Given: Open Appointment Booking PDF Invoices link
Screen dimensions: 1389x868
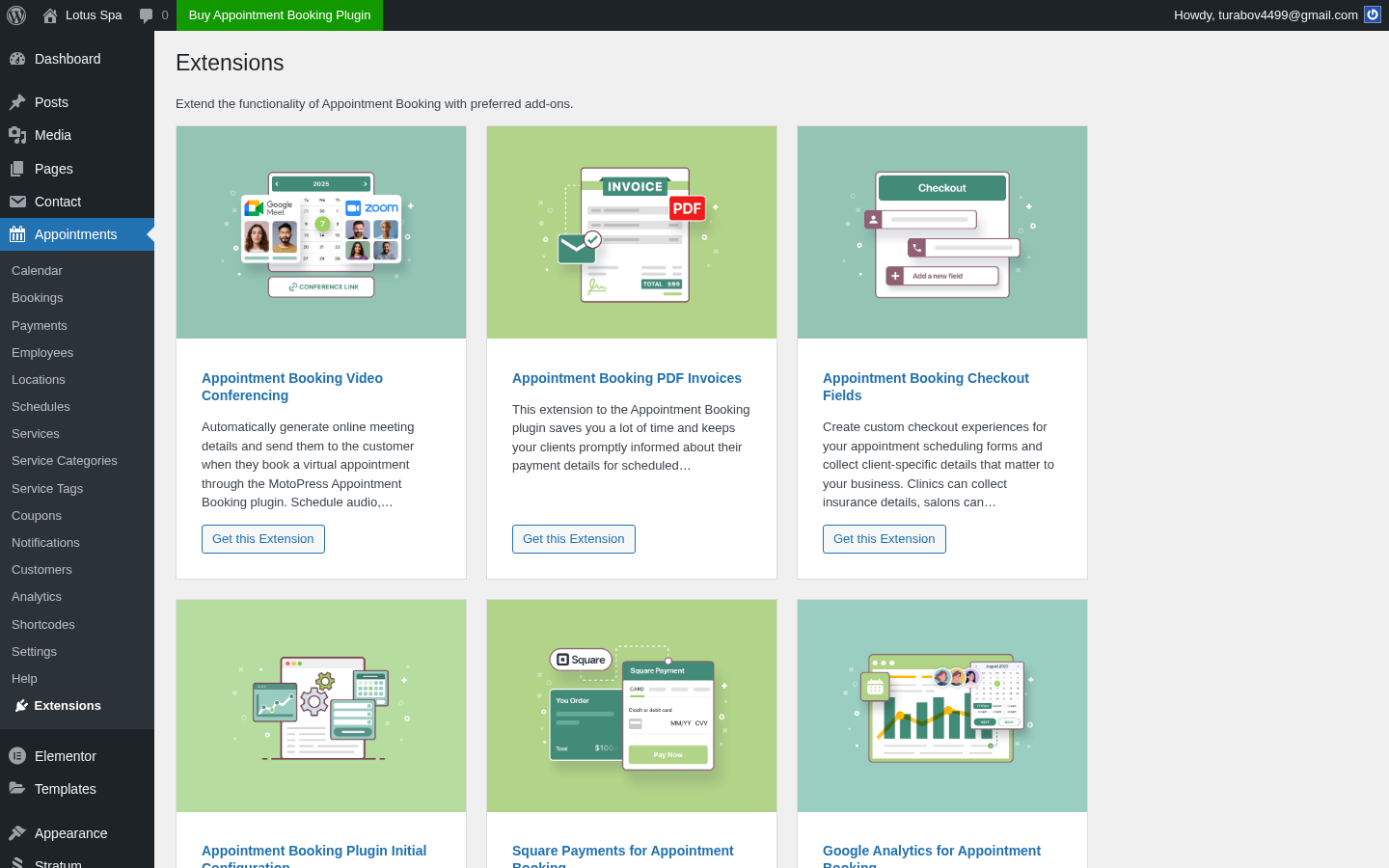Looking at the screenshot, I should 627,378.
